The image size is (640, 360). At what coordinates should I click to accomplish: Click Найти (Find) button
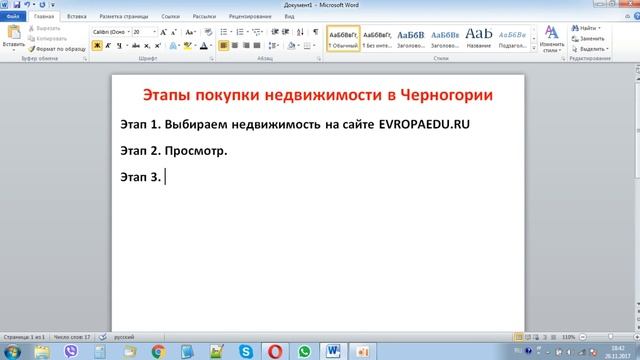(x=586, y=28)
